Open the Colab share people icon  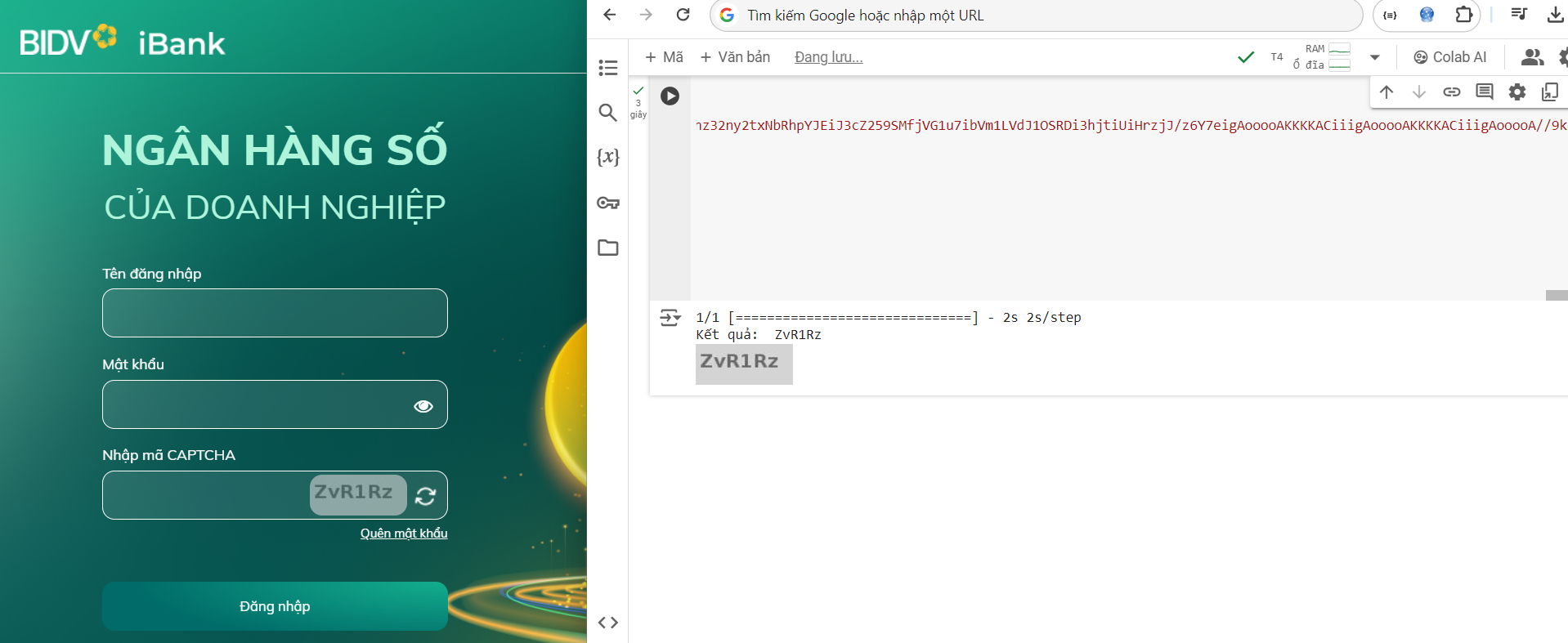(x=1532, y=57)
